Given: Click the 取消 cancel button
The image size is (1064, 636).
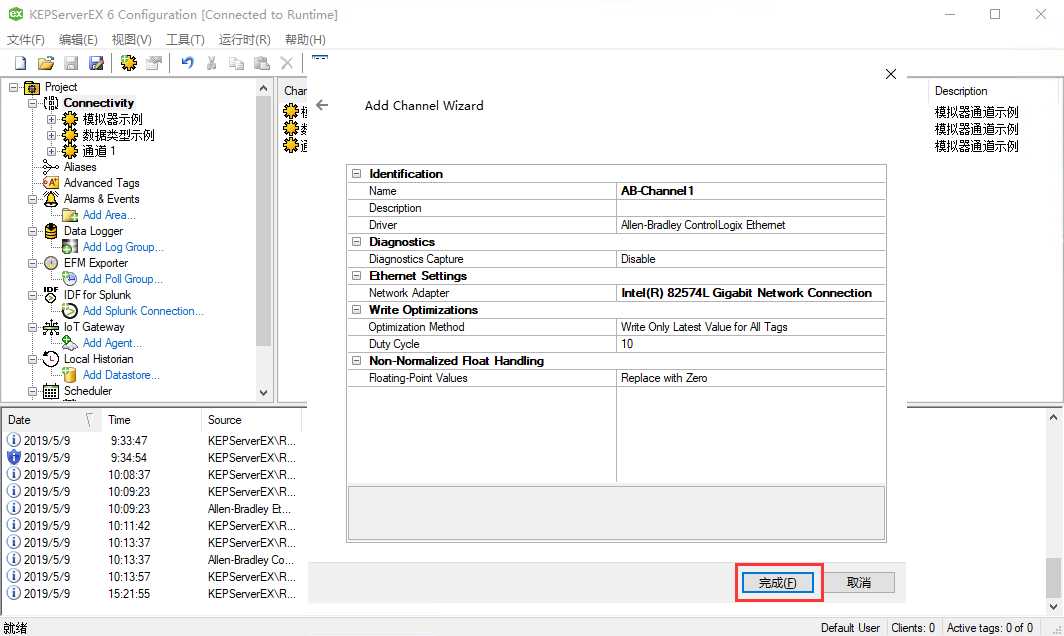Looking at the screenshot, I should click(x=858, y=582).
